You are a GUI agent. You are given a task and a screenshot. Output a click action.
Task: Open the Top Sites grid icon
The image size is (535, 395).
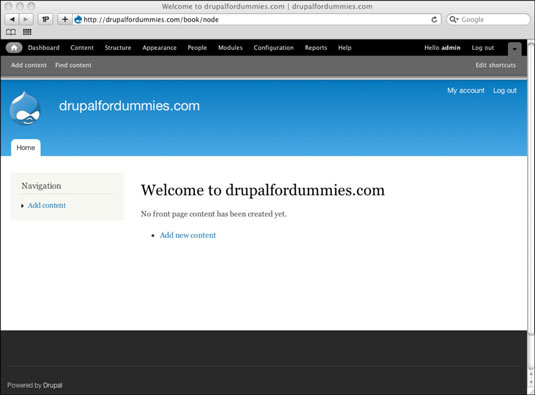click(x=27, y=32)
